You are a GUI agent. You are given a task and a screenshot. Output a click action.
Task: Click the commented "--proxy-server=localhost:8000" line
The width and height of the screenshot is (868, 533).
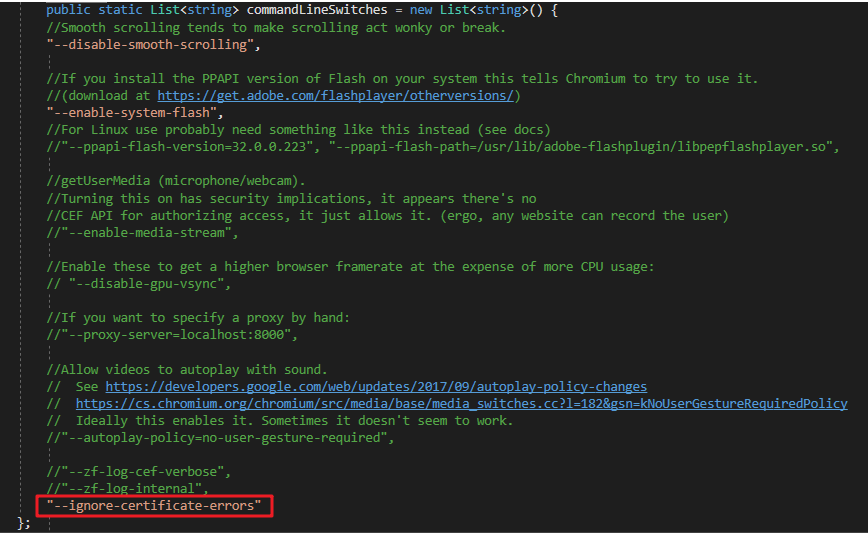[171, 334]
